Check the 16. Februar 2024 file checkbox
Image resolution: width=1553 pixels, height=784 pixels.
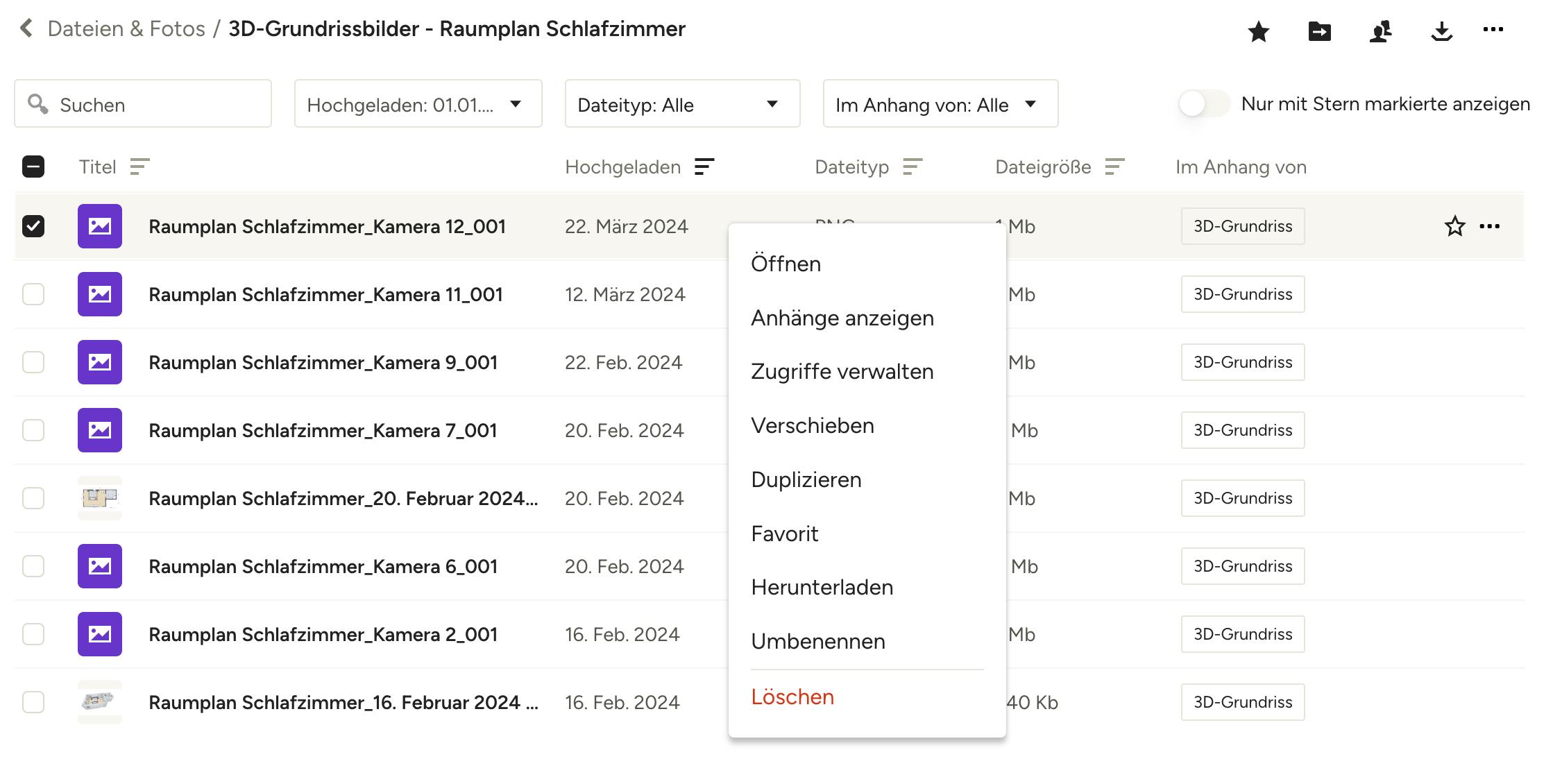tap(33, 702)
